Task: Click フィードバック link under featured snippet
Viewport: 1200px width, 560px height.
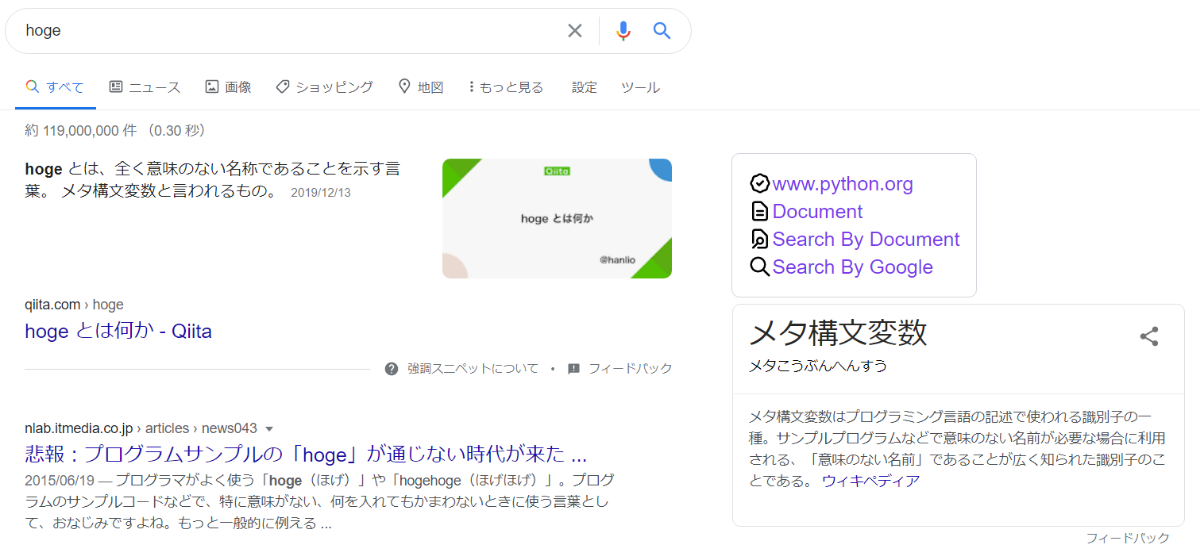Action: point(630,369)
